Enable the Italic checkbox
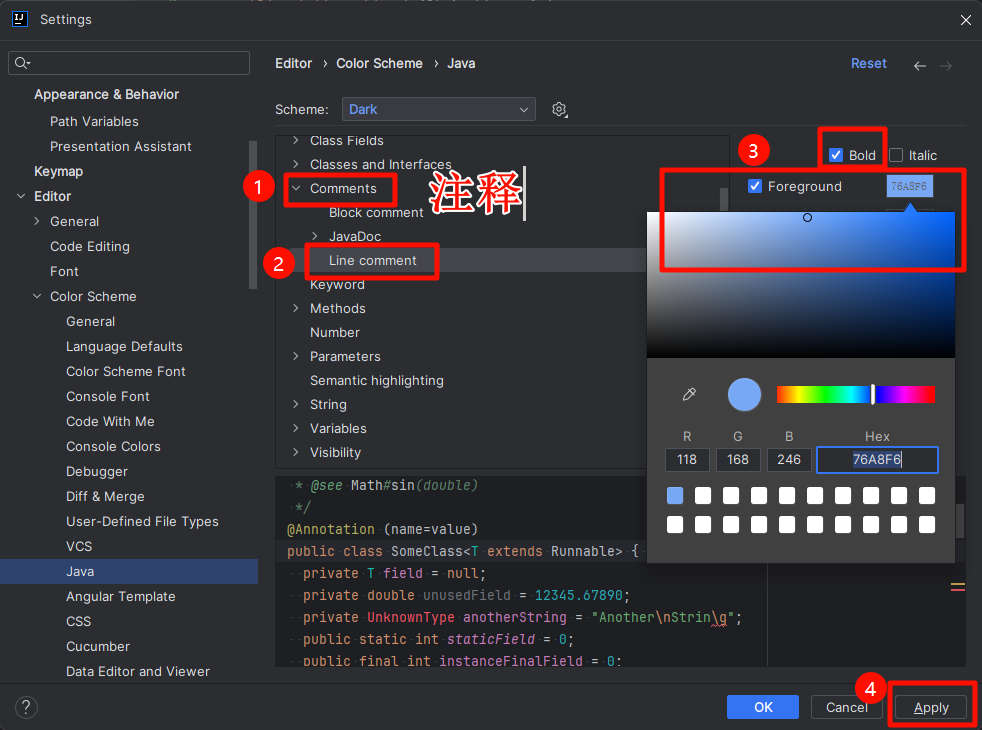Viewport: 982px width, 730px height. [x=896, y=155]
